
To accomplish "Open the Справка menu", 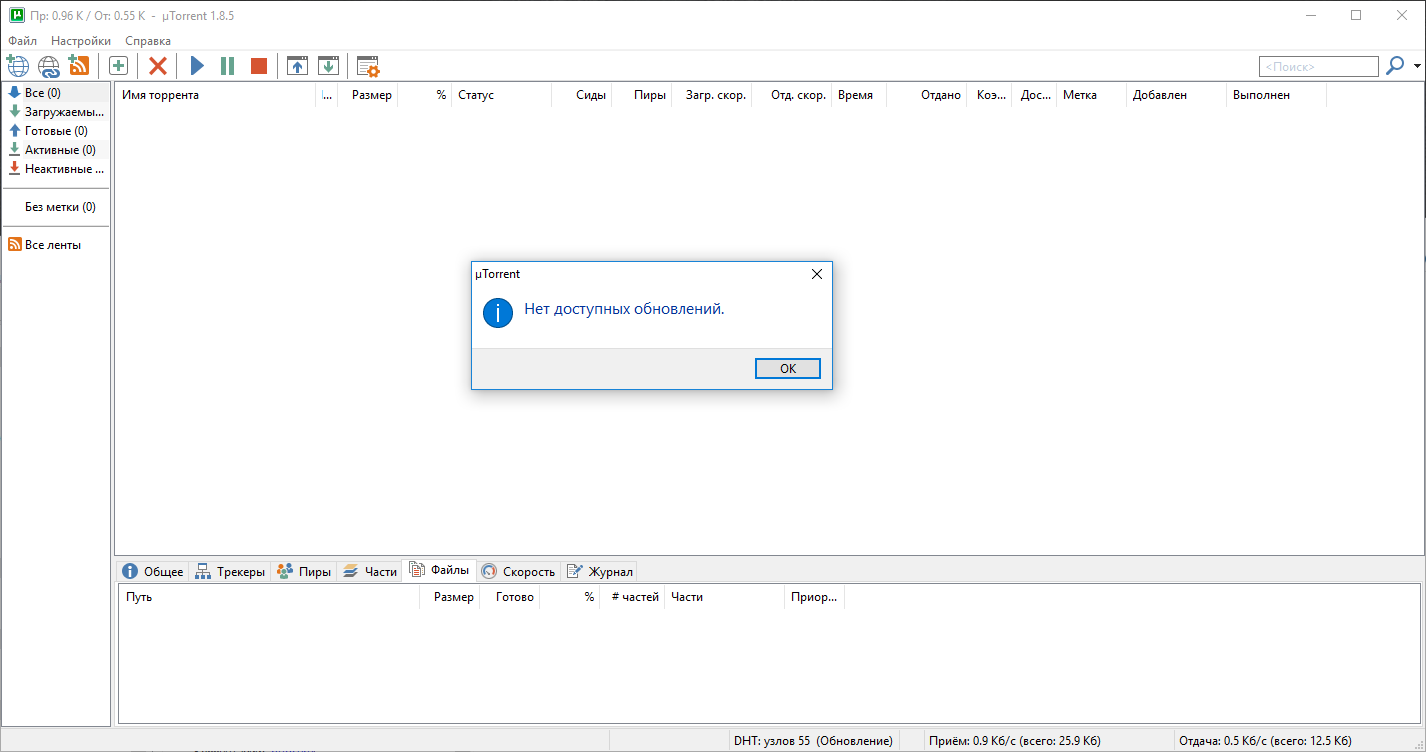I will pos(148,41).
